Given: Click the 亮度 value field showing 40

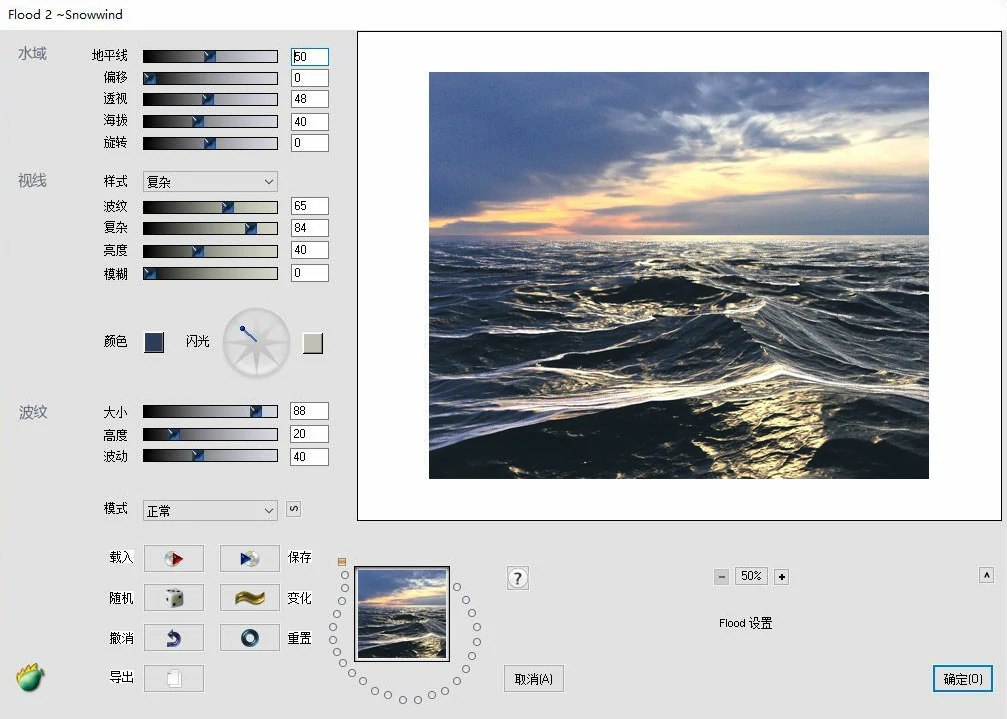Looking at the screenshot, I should [310, 250].
